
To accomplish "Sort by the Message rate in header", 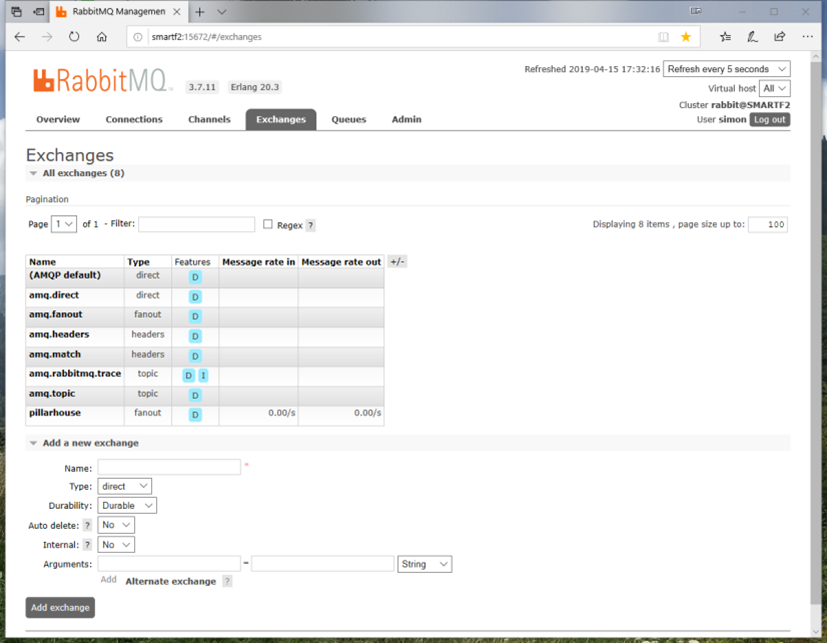I will [258, 262].
